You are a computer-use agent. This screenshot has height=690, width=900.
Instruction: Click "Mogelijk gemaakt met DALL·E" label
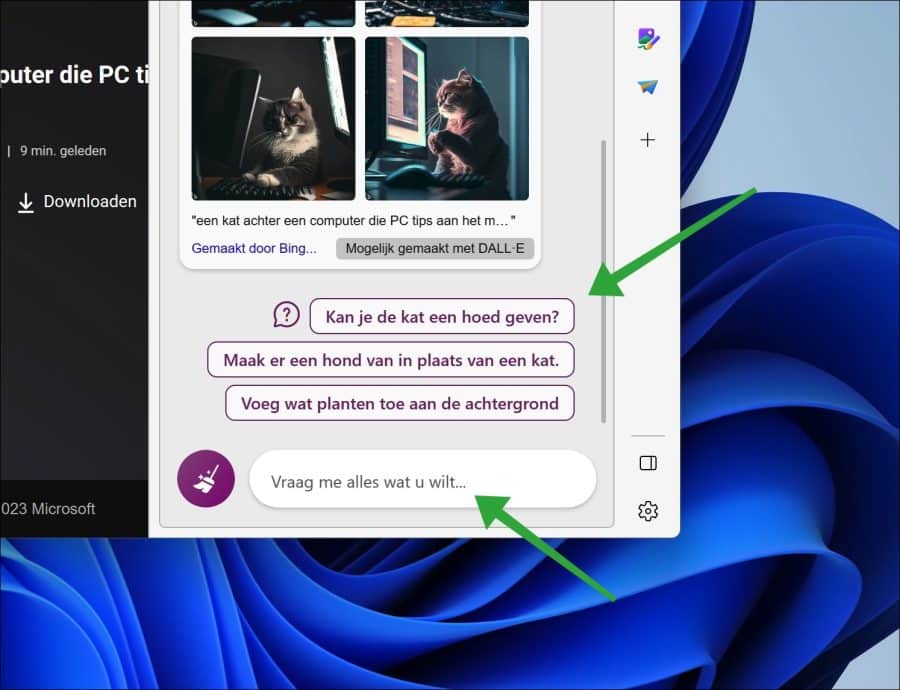click(x=435, y=249)
